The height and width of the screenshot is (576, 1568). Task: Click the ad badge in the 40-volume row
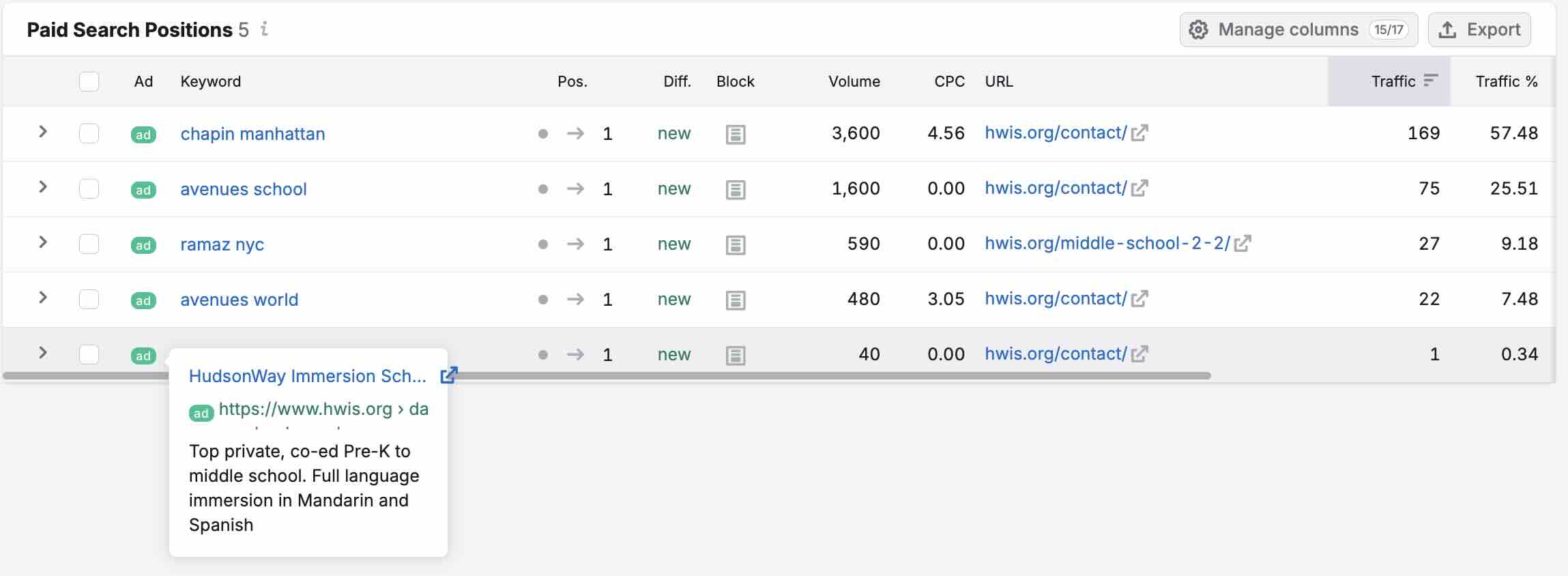[143, 356]
